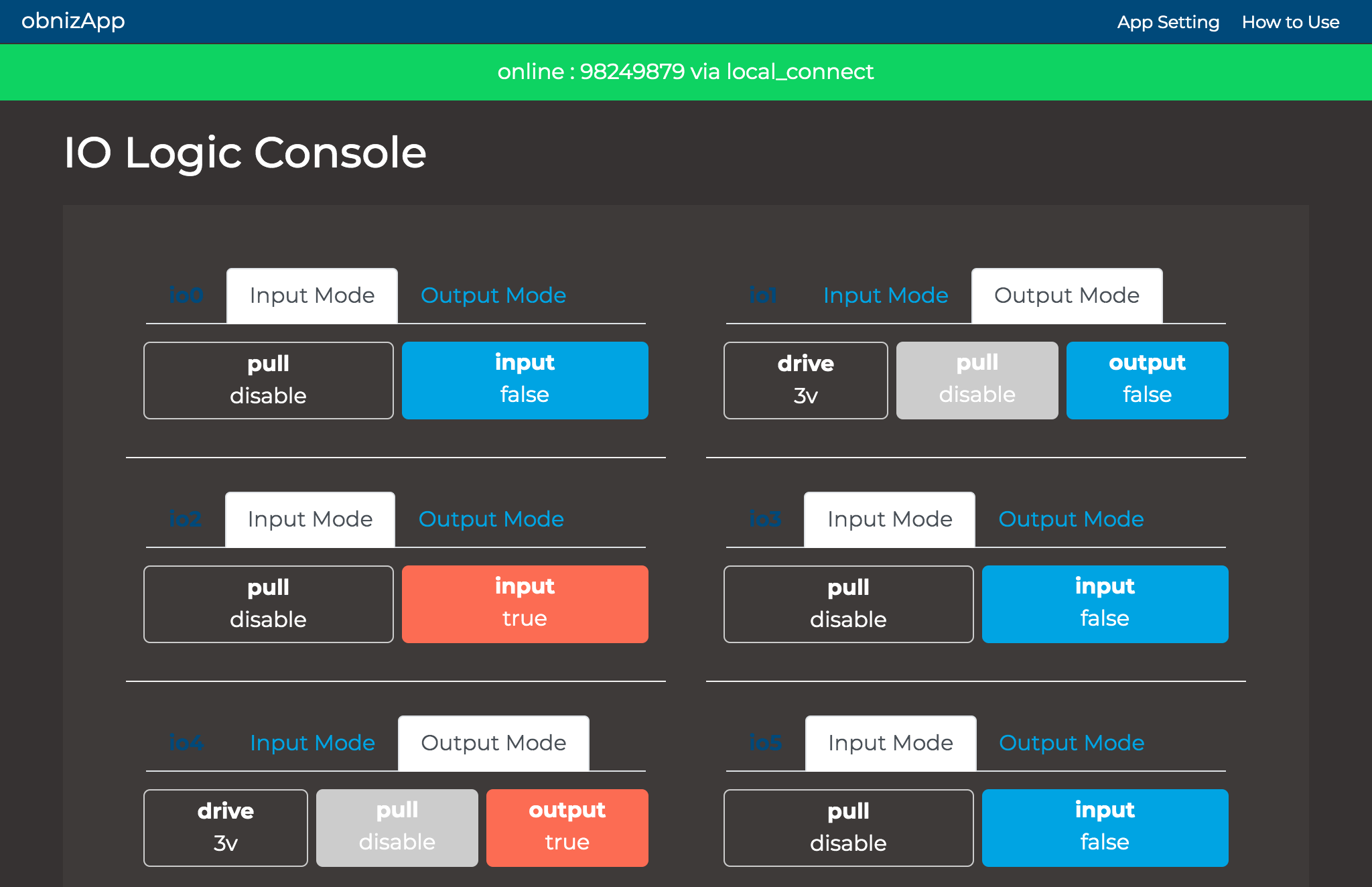Toggle io4 output true button
Screen dimensions: 1372x887
[567, 827]
